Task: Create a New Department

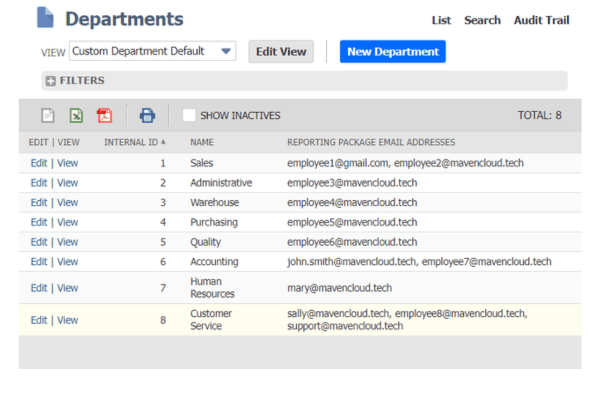Action: click(x=393, y=51)
